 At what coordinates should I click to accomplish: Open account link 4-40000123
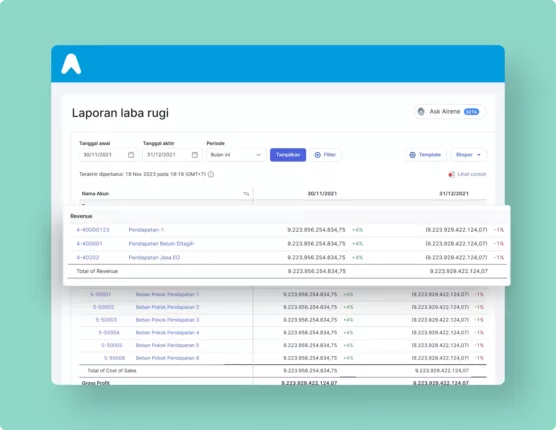93,230
